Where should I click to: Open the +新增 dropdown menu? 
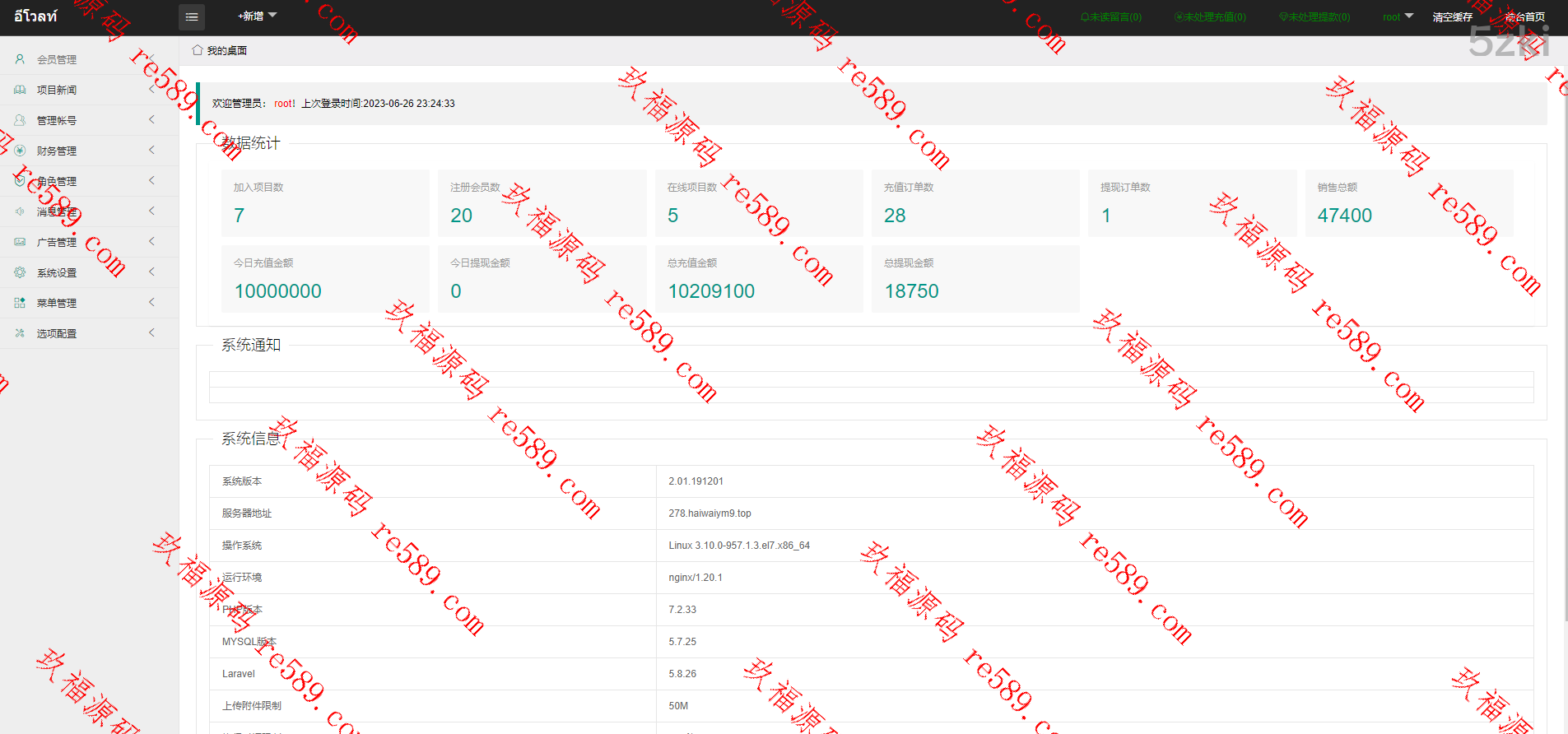click(x=257, y=16)
